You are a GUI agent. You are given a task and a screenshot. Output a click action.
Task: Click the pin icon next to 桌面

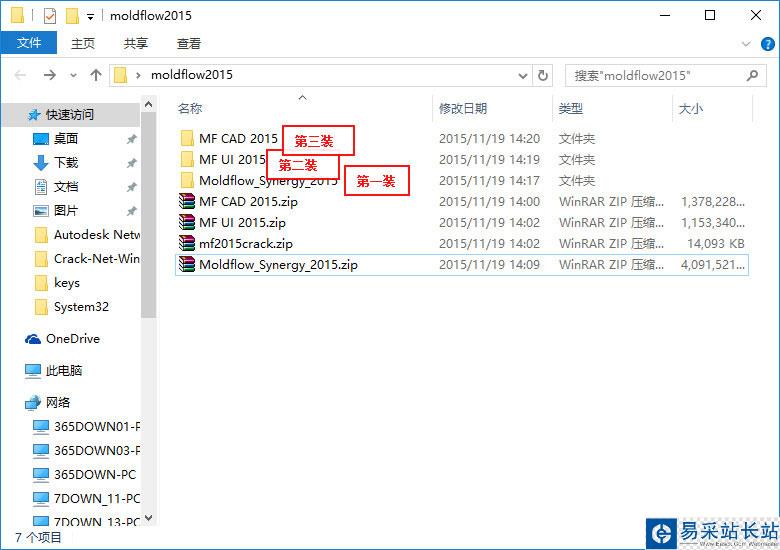coord(131,139)
